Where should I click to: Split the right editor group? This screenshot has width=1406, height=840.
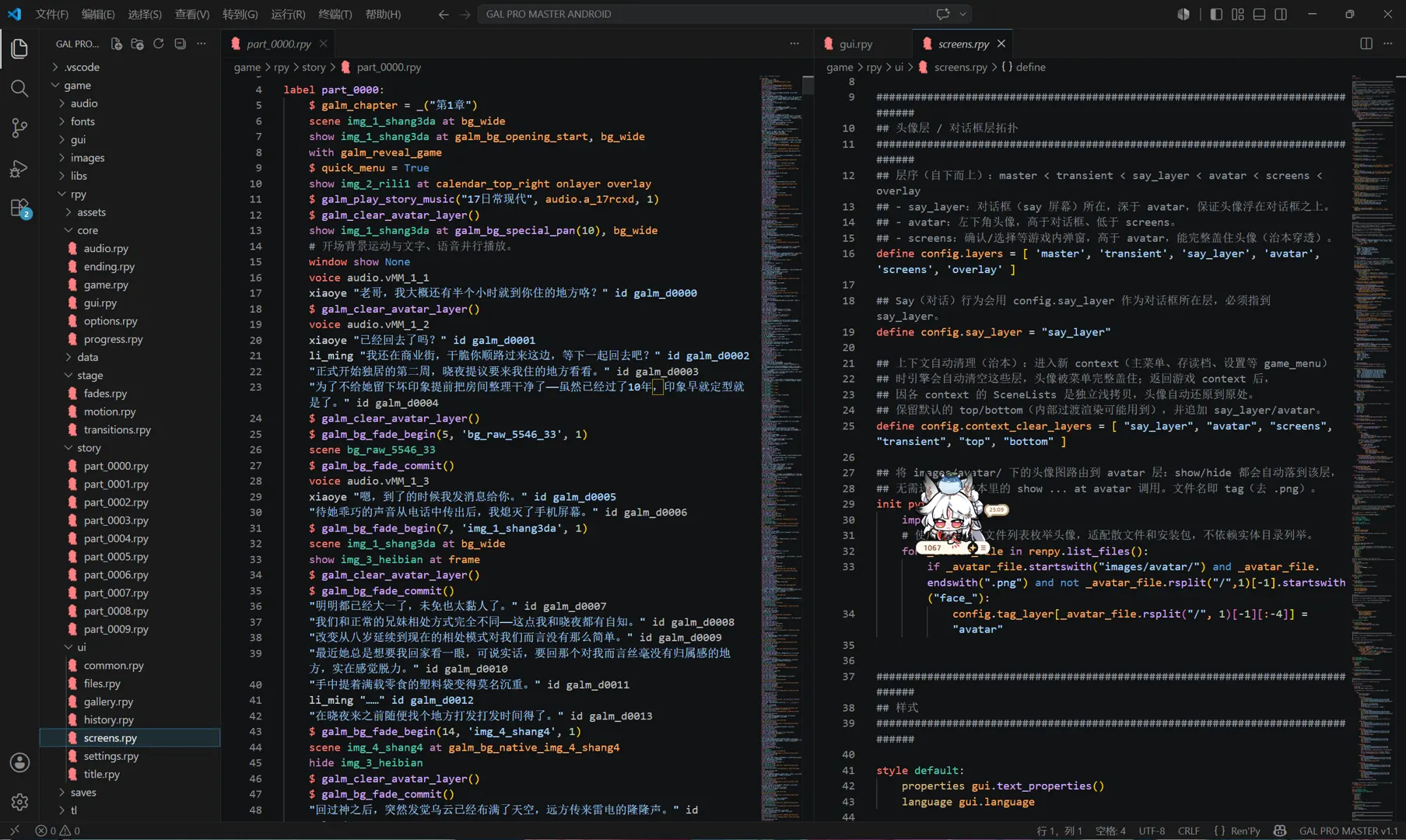[x=1366, y=44]
